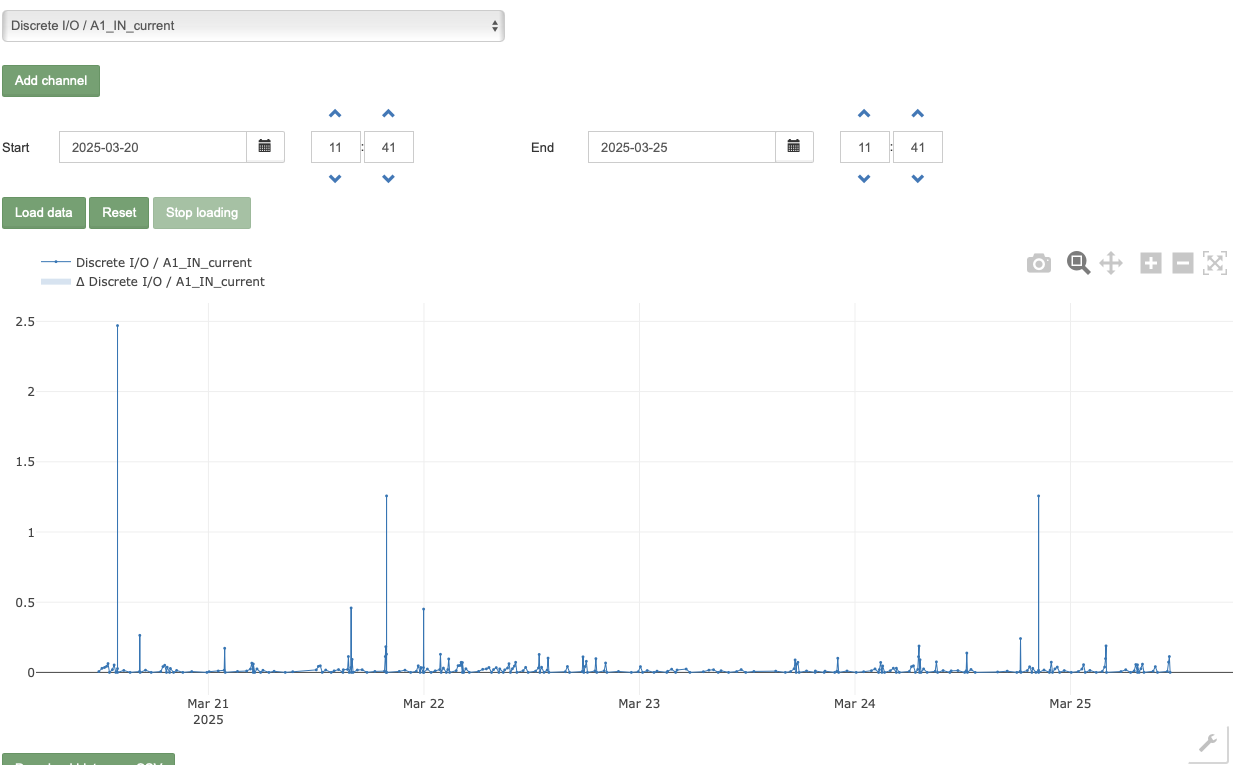Select the Pan tool in plot toolbar

[1111, 263]
